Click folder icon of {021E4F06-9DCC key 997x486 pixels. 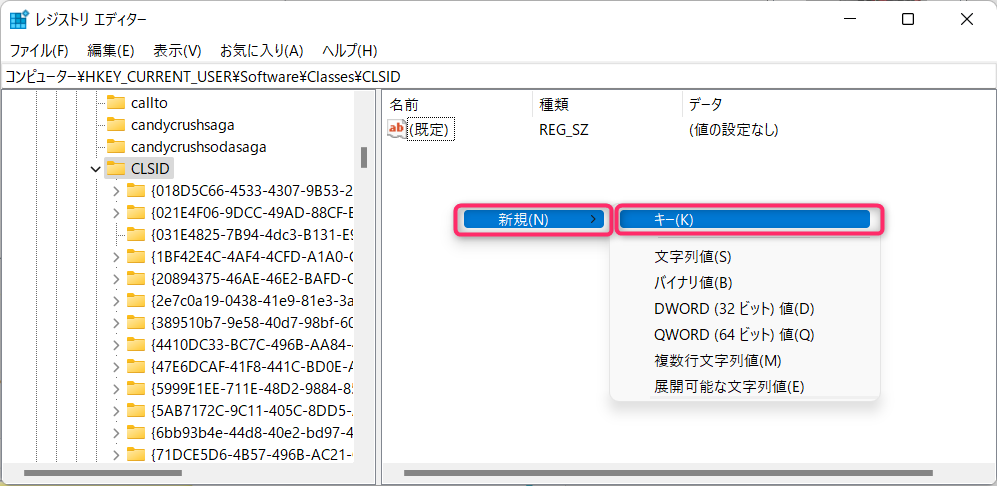coord(136,212)
